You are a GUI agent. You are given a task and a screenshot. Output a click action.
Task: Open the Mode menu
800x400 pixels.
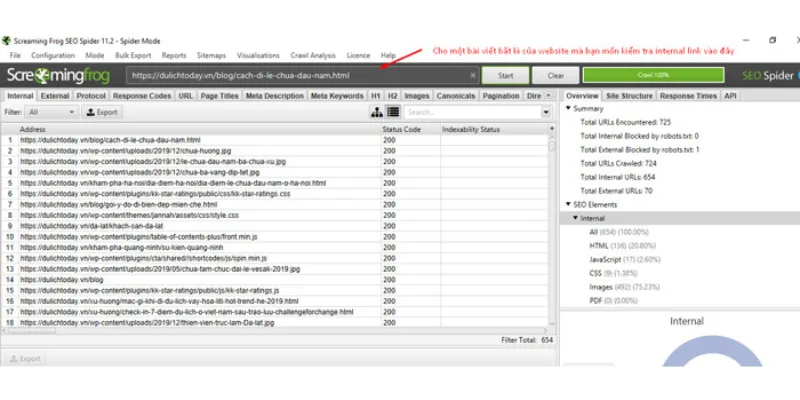coord(94,55)
